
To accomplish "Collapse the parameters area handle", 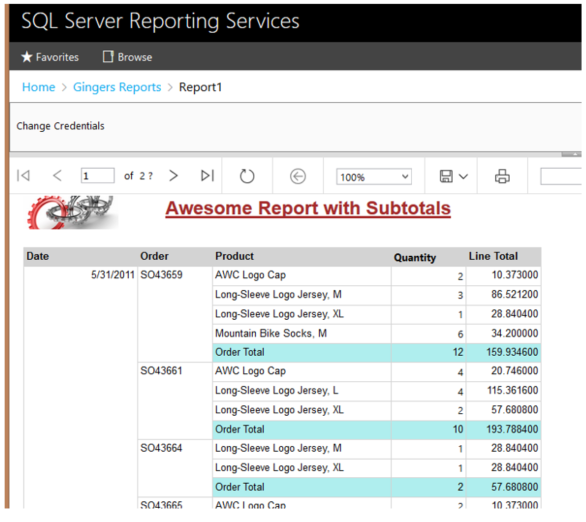I will pos(571,154).
